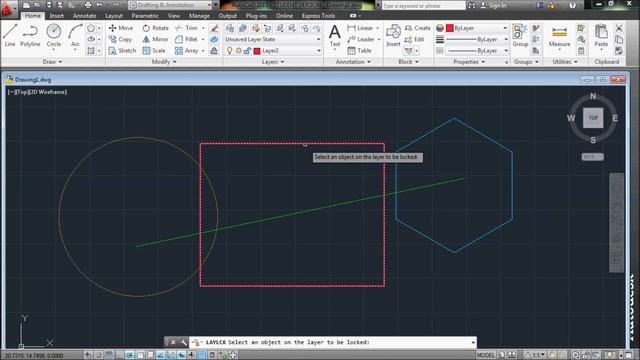Click the Leader annotation tool

(361, 40)
